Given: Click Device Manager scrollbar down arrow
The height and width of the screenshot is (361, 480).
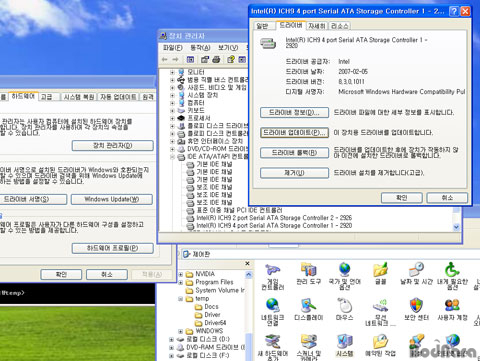Looking at the screenshot, I should (x=456, y=227).
